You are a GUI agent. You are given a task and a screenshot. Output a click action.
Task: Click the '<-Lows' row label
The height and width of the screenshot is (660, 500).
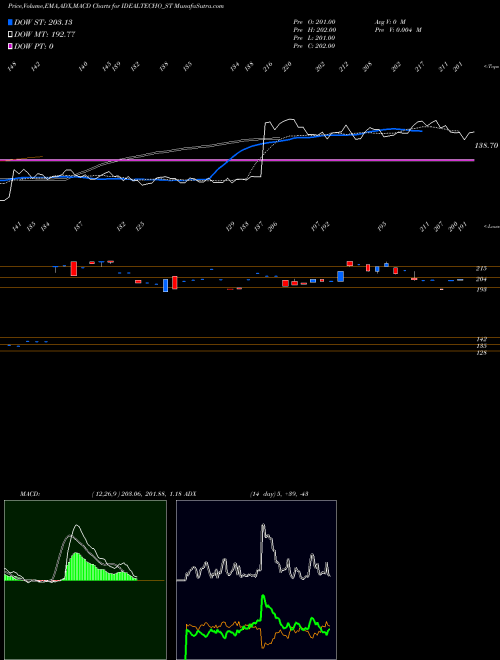[492, 226]
